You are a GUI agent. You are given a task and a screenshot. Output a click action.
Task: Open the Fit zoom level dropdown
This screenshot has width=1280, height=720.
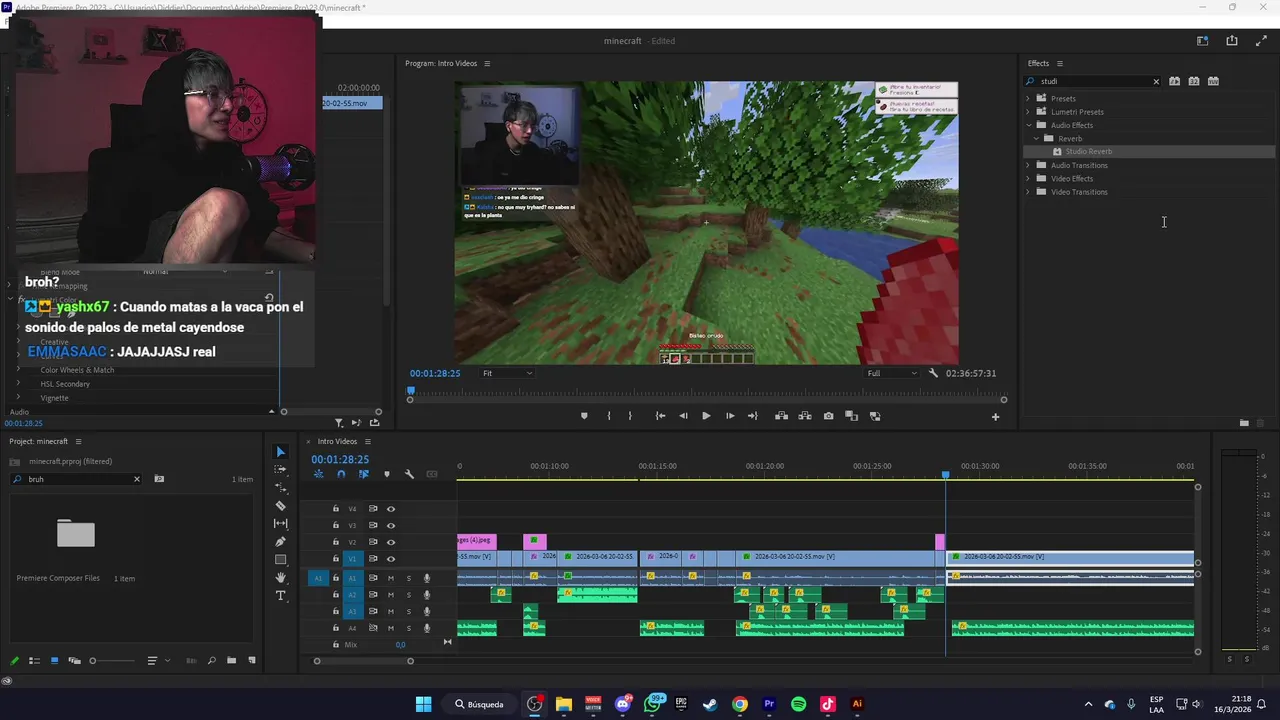click(x=507, y=373)
